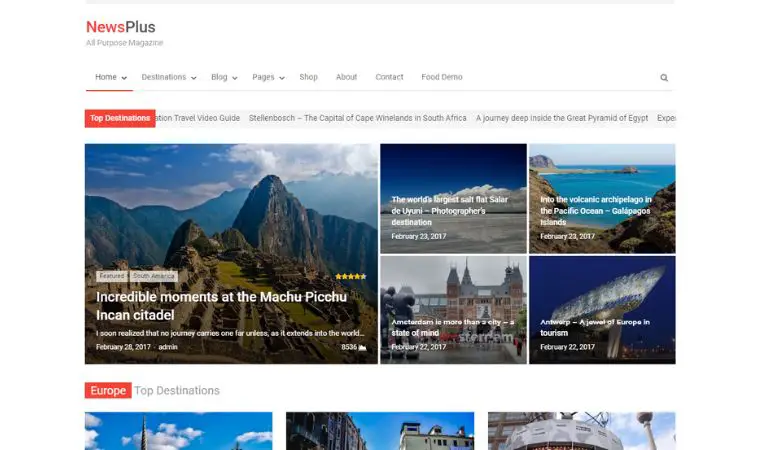Click the Top Destinations section heading
The image size is (770, 450).
(x=177, y=391)
